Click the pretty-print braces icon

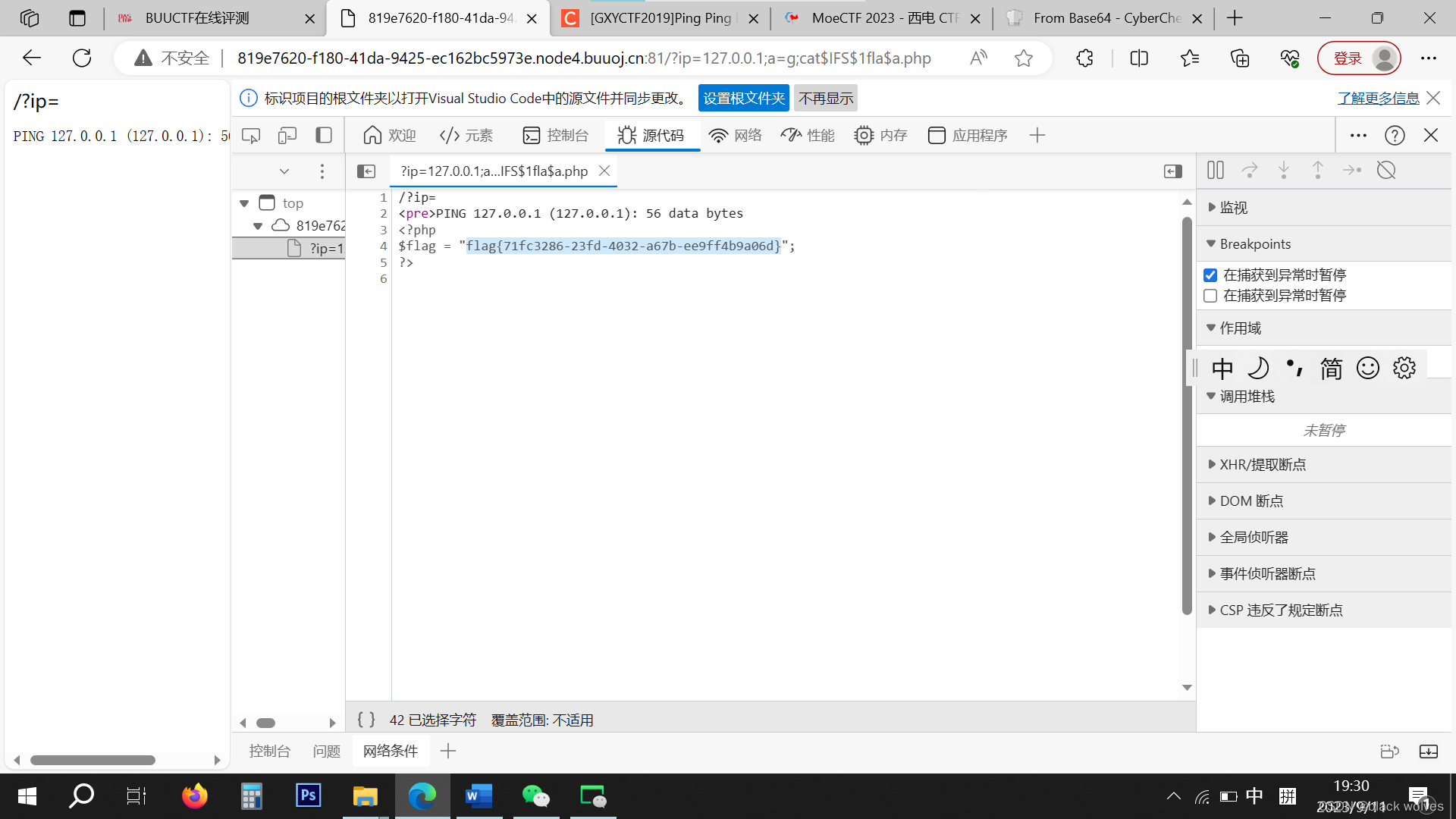tap(366, 720)
